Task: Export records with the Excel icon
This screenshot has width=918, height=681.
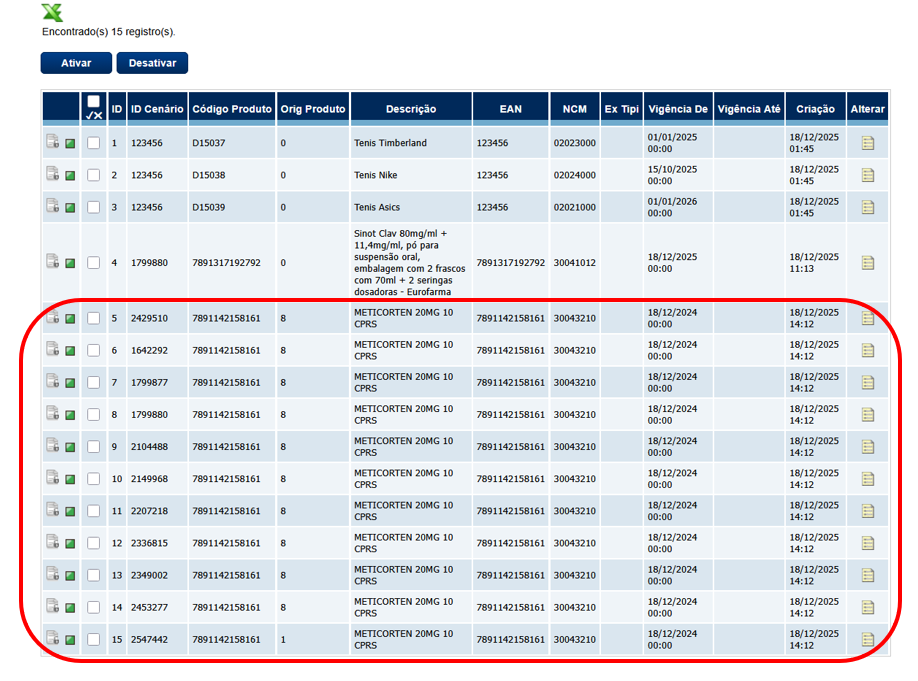Action: (x=52, y=12)
